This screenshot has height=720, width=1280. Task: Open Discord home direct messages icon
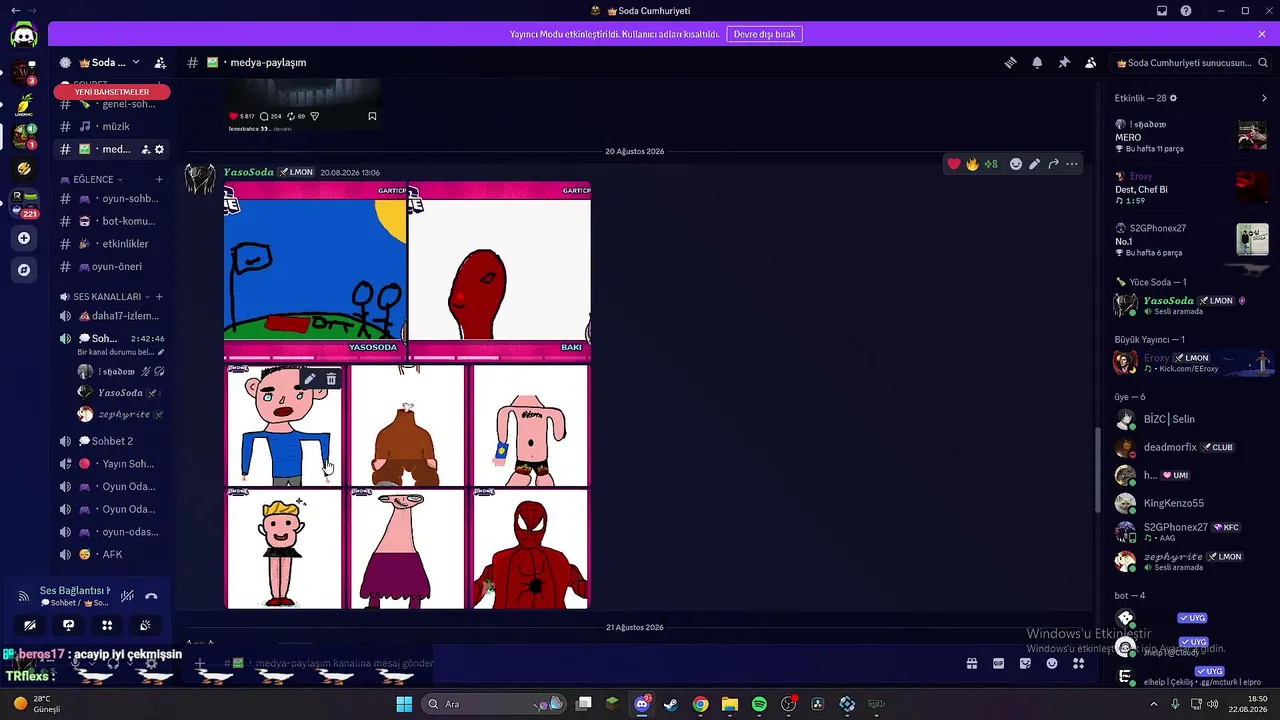[x=24, y=36]
